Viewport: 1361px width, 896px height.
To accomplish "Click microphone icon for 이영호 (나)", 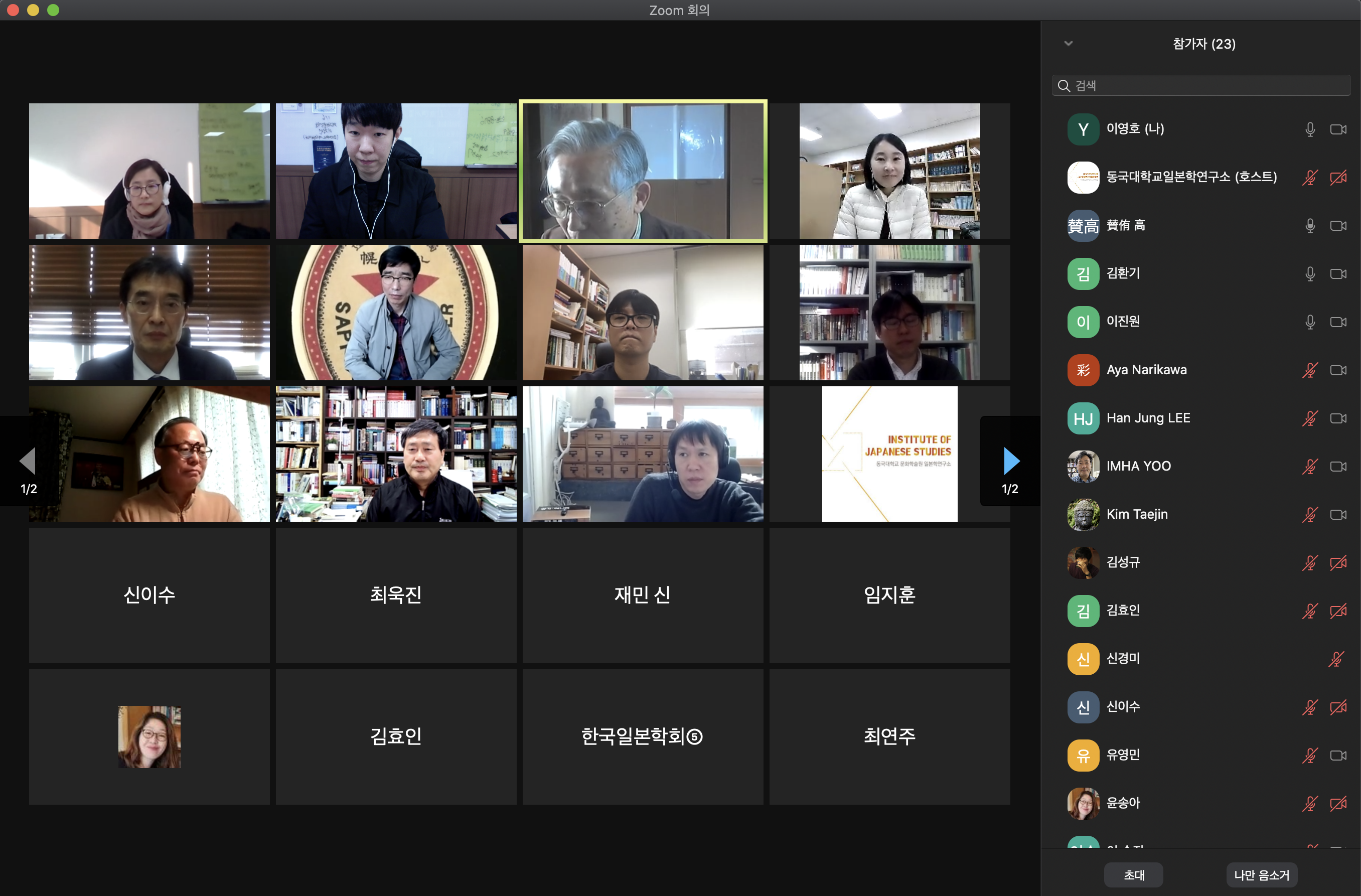I will pyautogui.click(x=1310, y=129).
